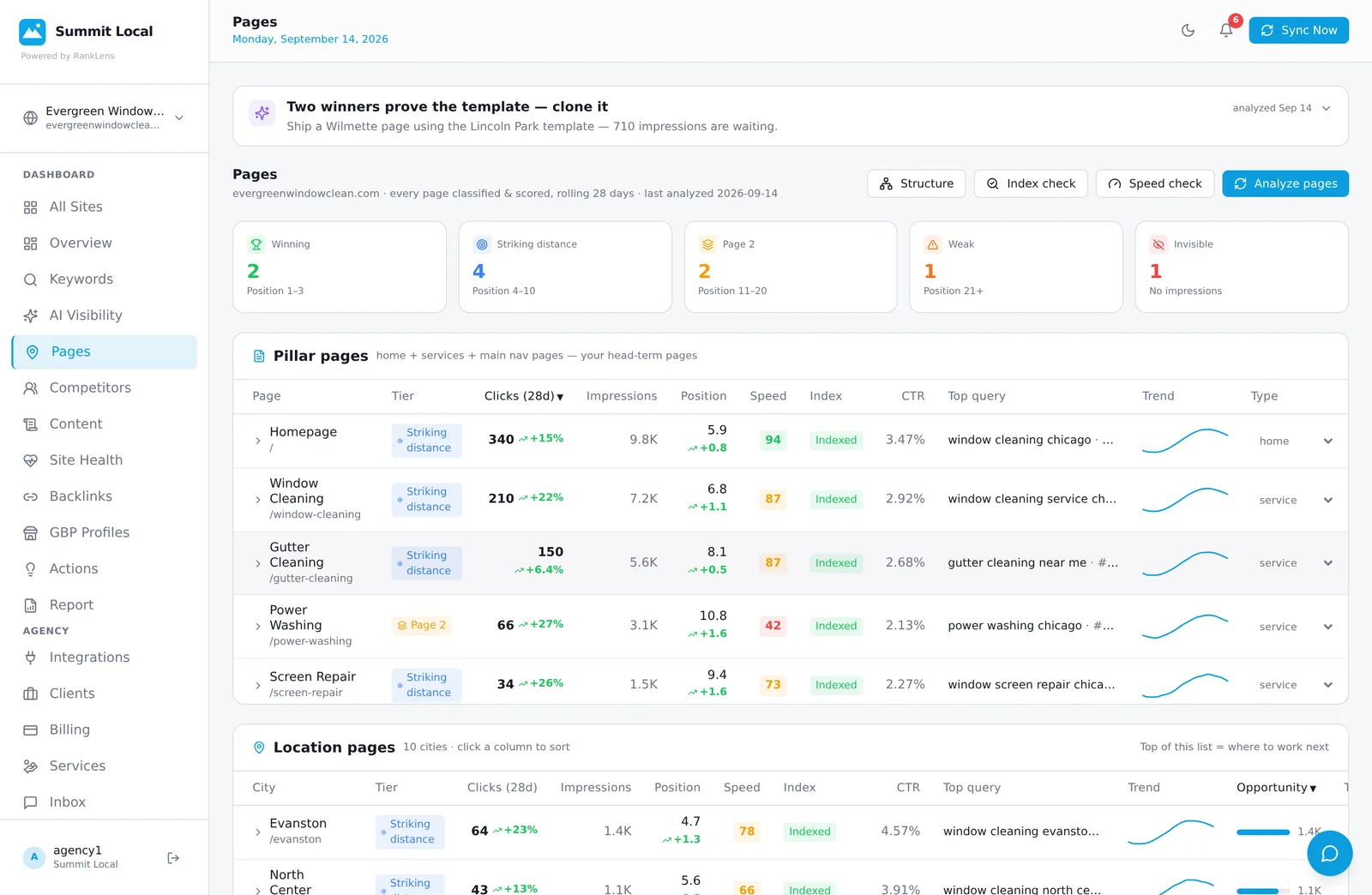The image size is (1372, 895).
Task: Open Power Washing row dropdown arrow on right
Action: 1328,627
